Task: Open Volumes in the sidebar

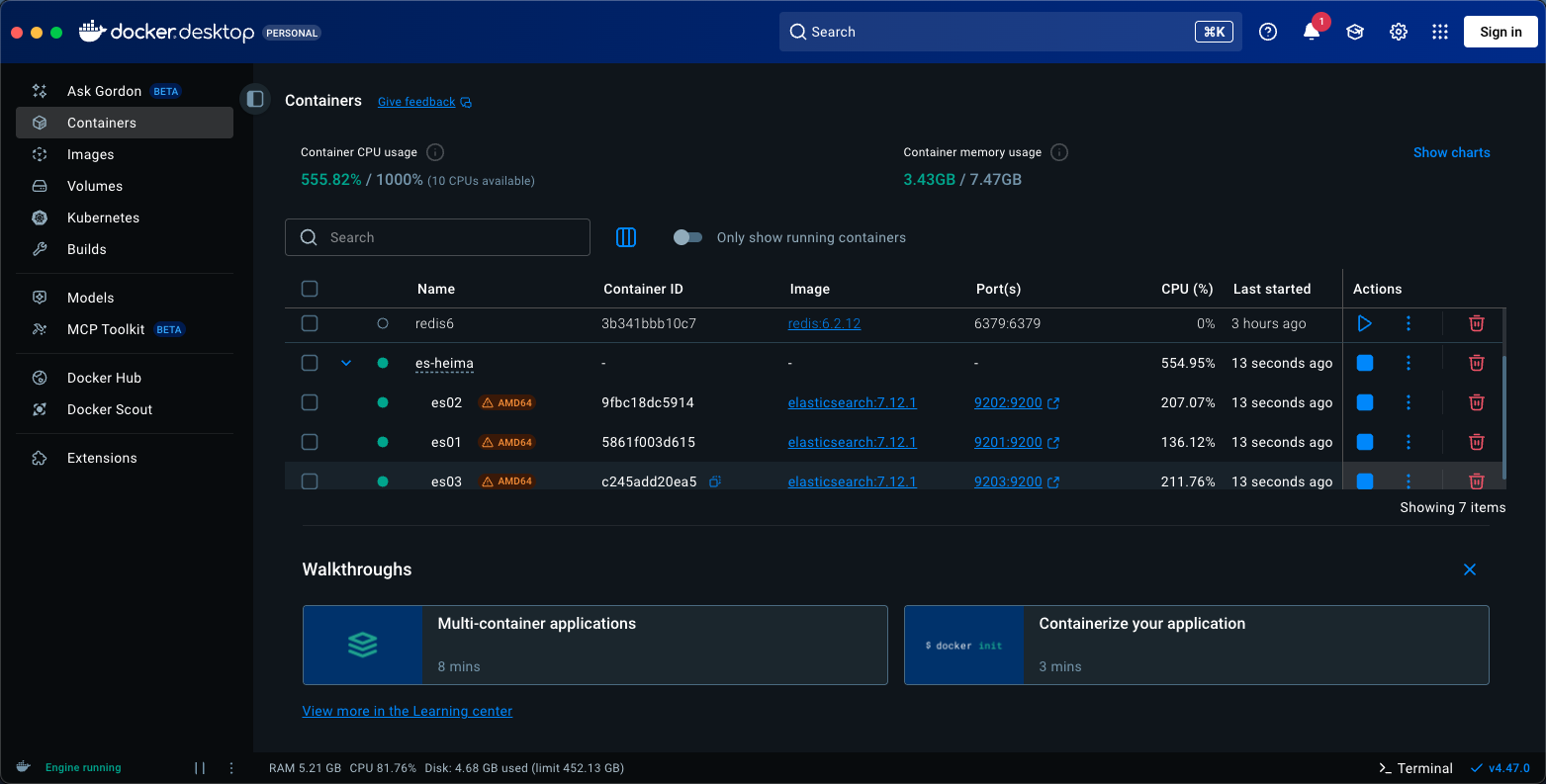Action: [x=95, y=186]
